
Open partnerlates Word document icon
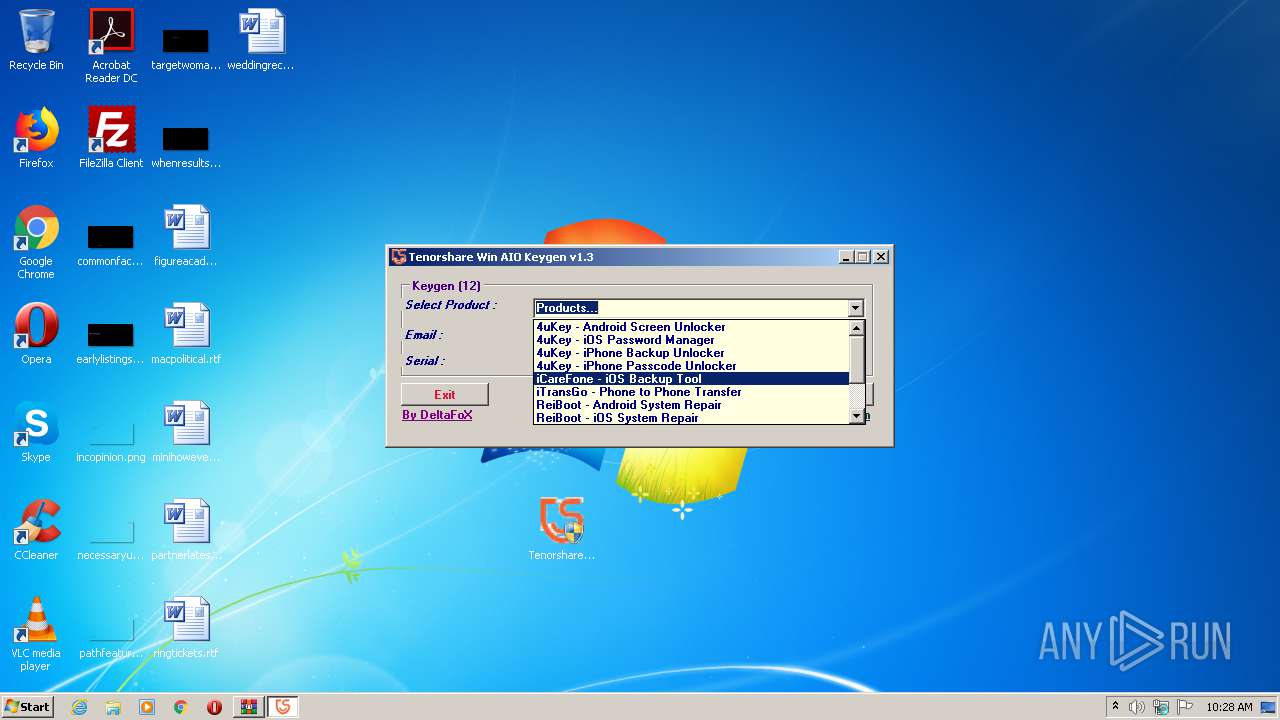click(186, 530)
